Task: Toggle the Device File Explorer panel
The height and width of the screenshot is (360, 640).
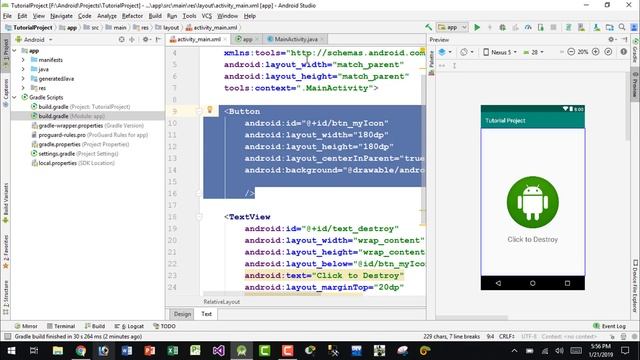Action: [x=635, y=286]
